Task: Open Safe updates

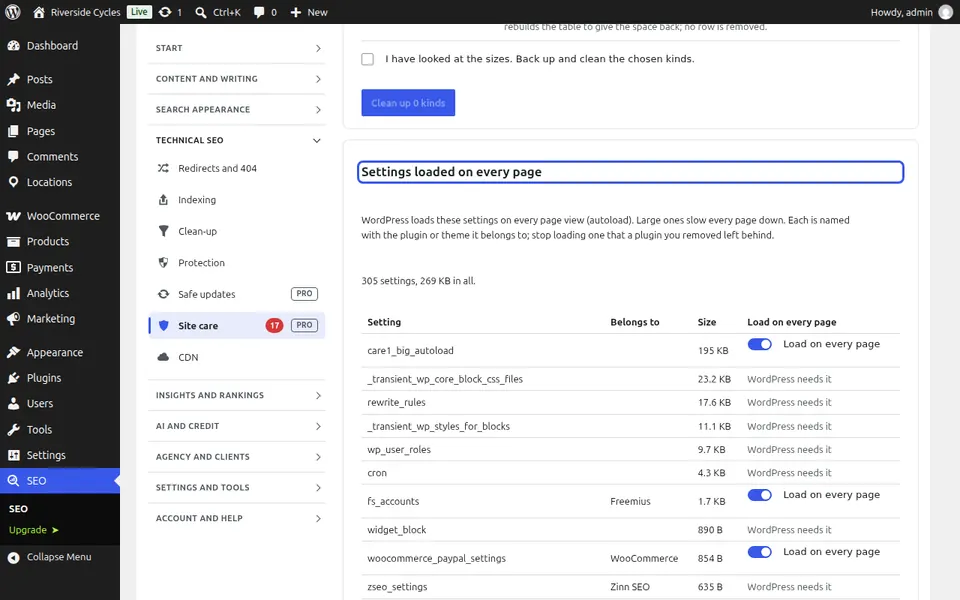Action: (237, 294)
